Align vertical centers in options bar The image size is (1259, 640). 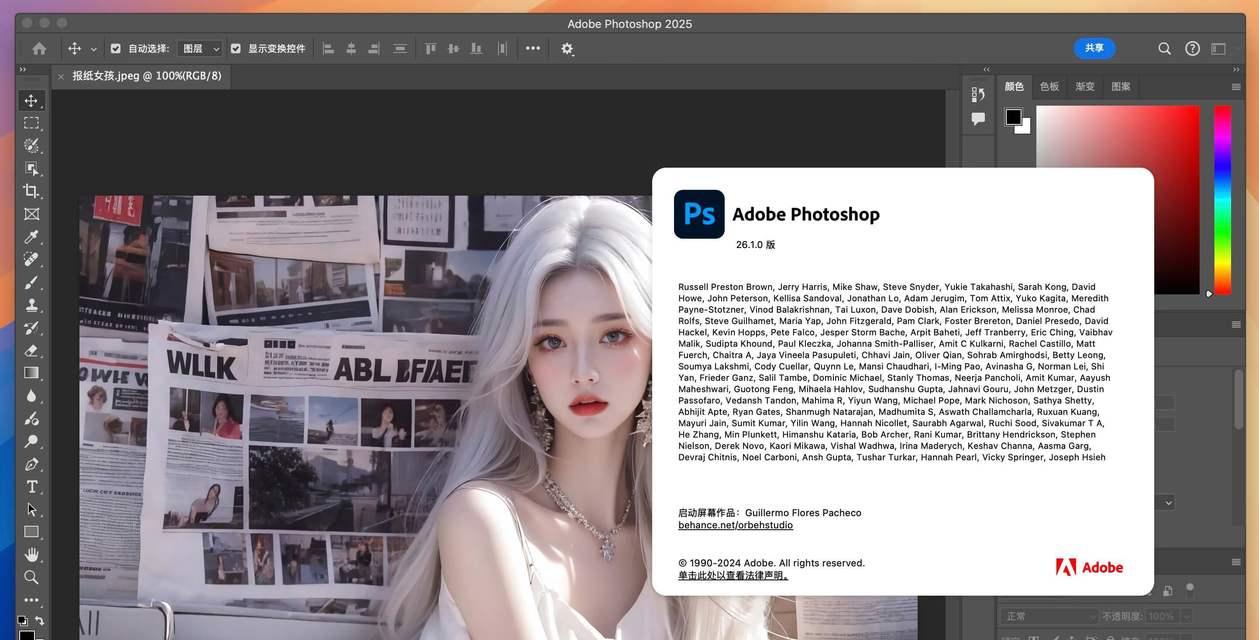[454, 48]
